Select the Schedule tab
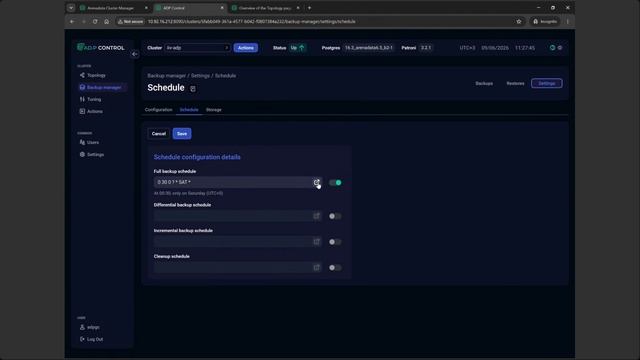 (189, 110)
